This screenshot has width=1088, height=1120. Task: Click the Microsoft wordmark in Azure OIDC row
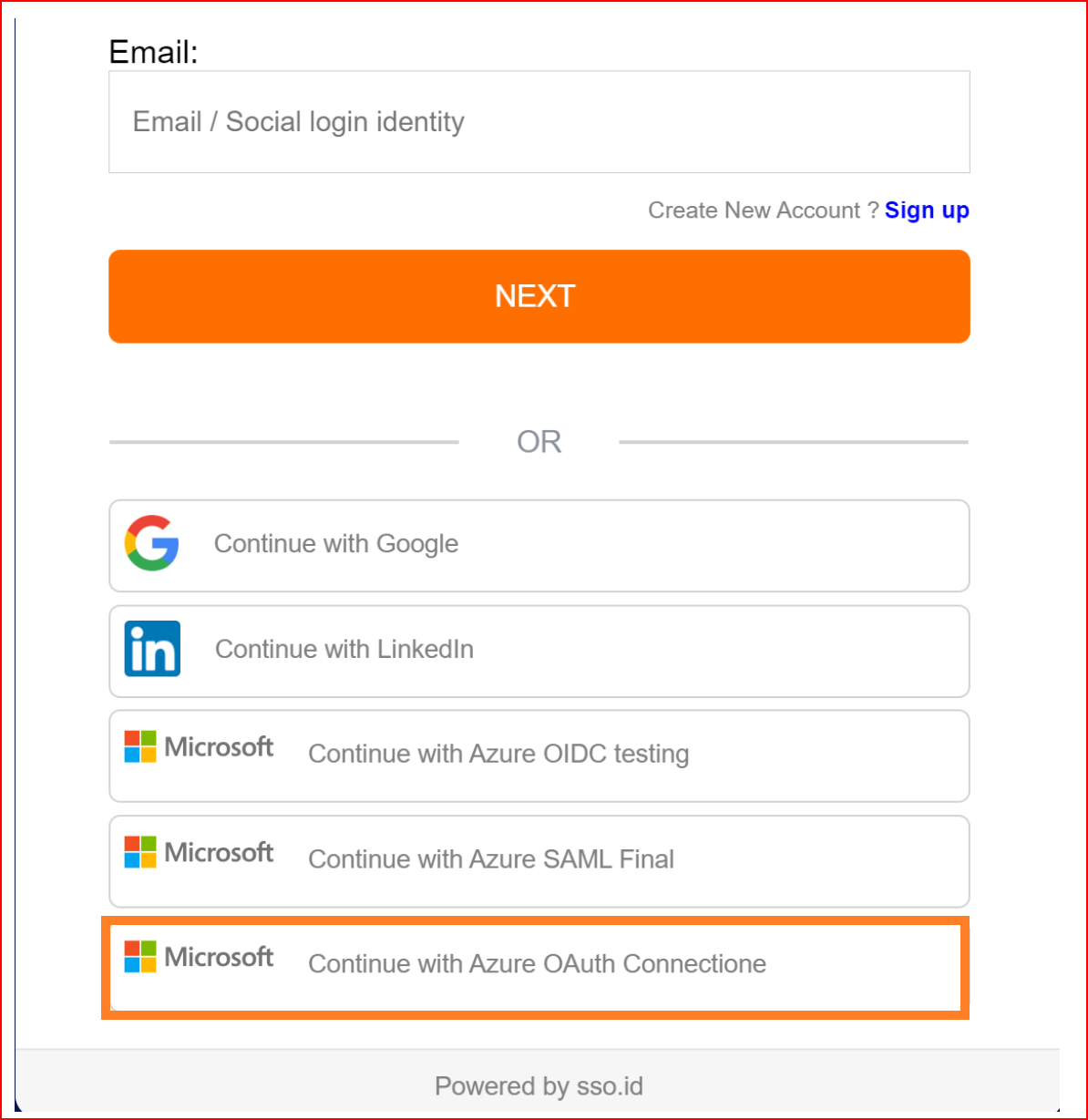pos(219,747)
